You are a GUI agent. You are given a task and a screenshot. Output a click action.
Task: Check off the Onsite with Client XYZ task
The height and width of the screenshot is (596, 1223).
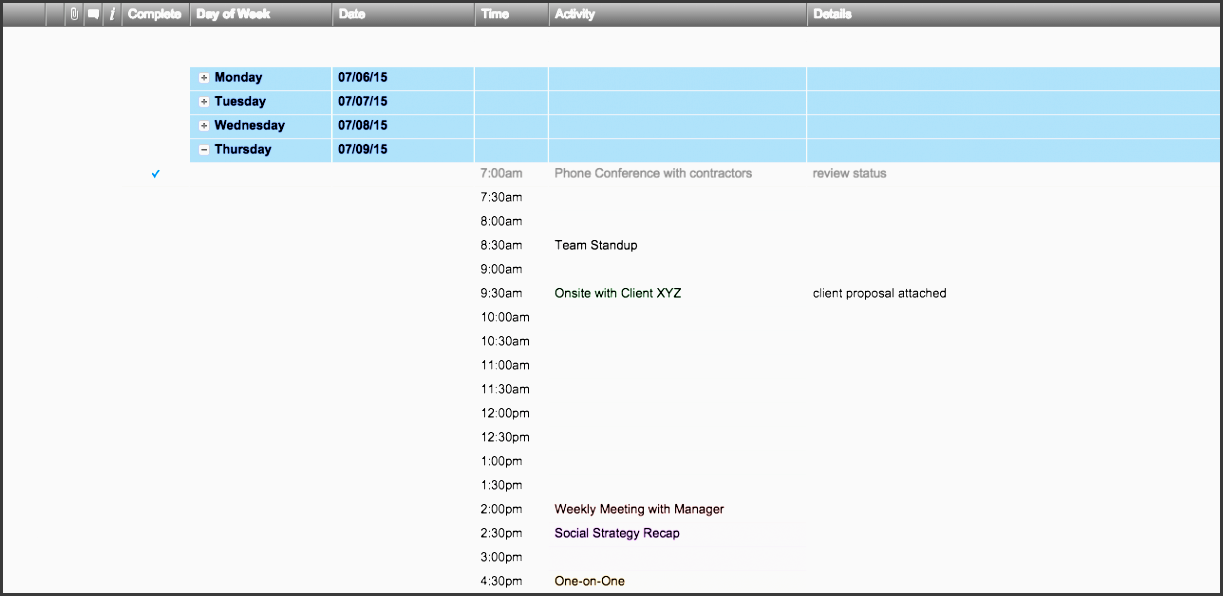pyautogui.click(x=156, y=293)
